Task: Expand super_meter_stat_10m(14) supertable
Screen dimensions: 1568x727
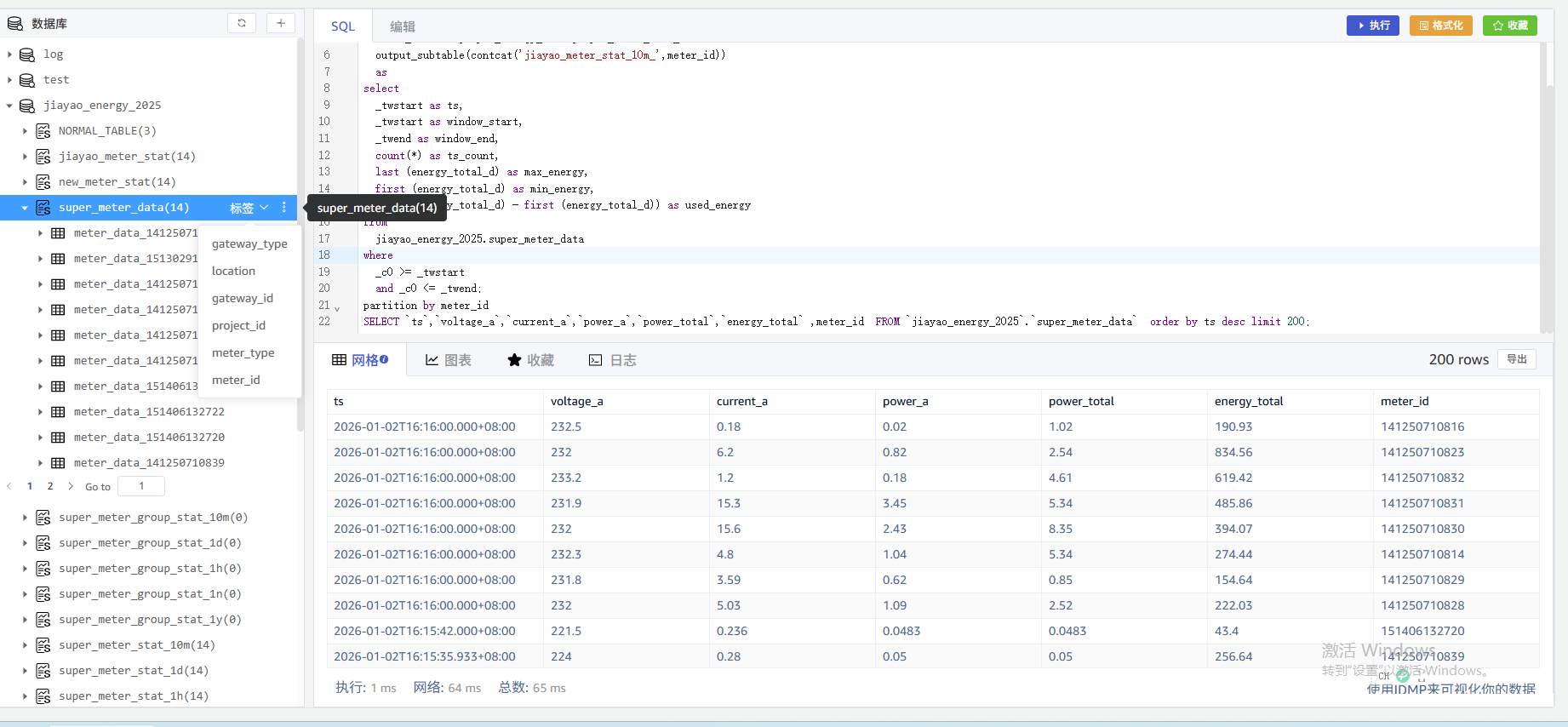Action: pos(25,645)
